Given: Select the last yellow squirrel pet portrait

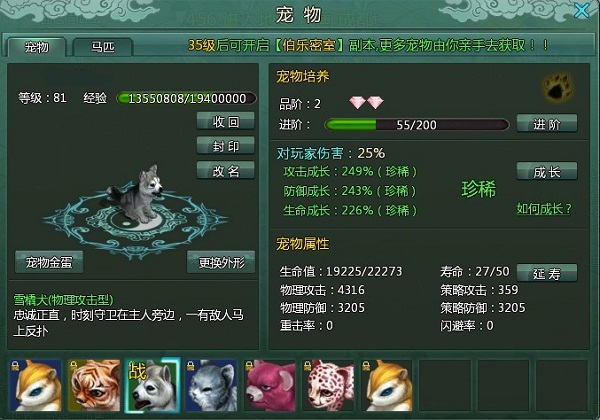Looking at the screenshot, I should point(387,385).
